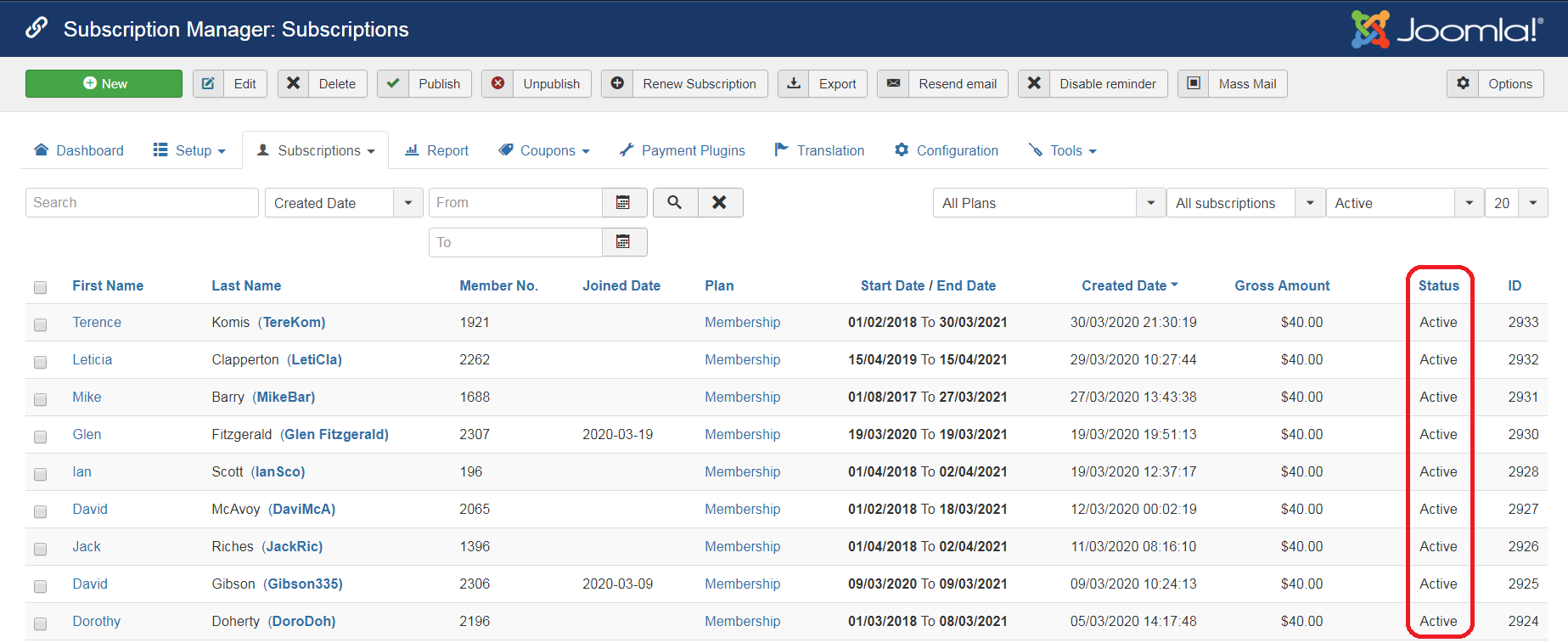Open the All subscriptions dropdown
Image resolution: width=1568 pixels, height=643 pixels.
1246,203
